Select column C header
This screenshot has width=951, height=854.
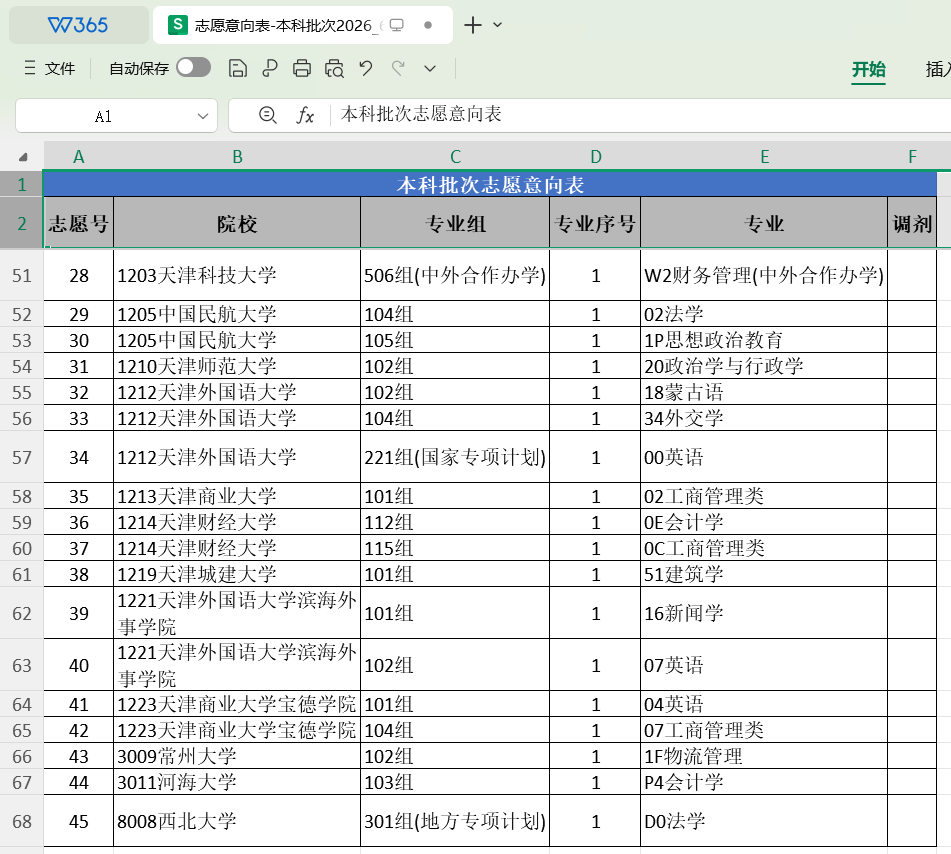(455, 156)
